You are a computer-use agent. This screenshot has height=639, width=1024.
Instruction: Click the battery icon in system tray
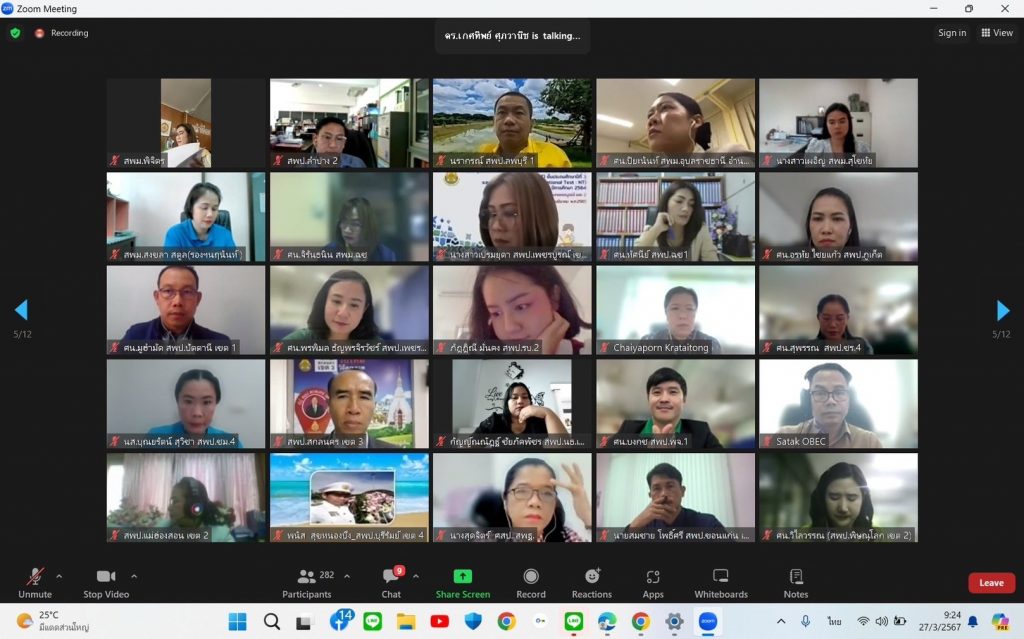900,621
